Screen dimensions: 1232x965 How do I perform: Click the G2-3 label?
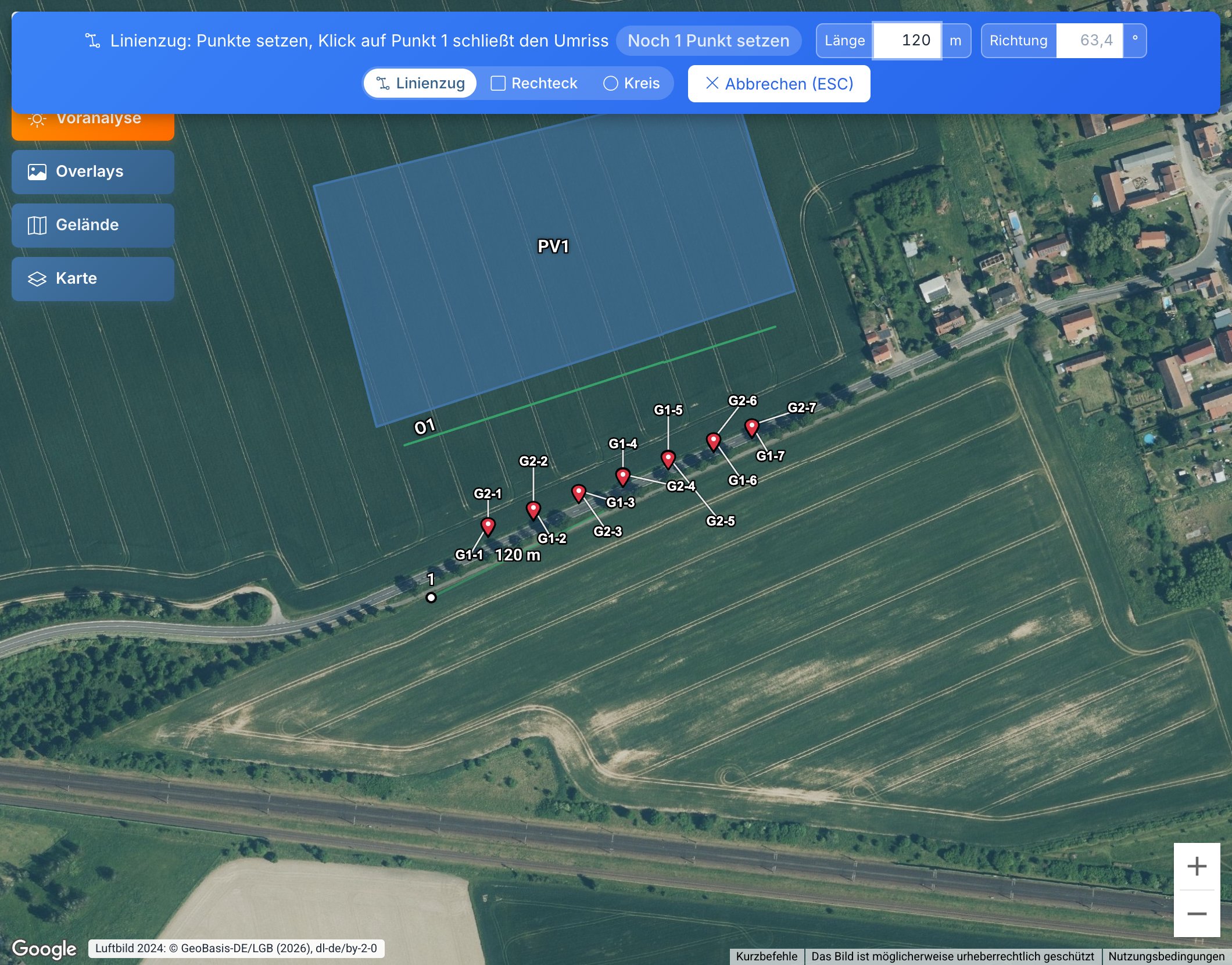tap(607, 531)
